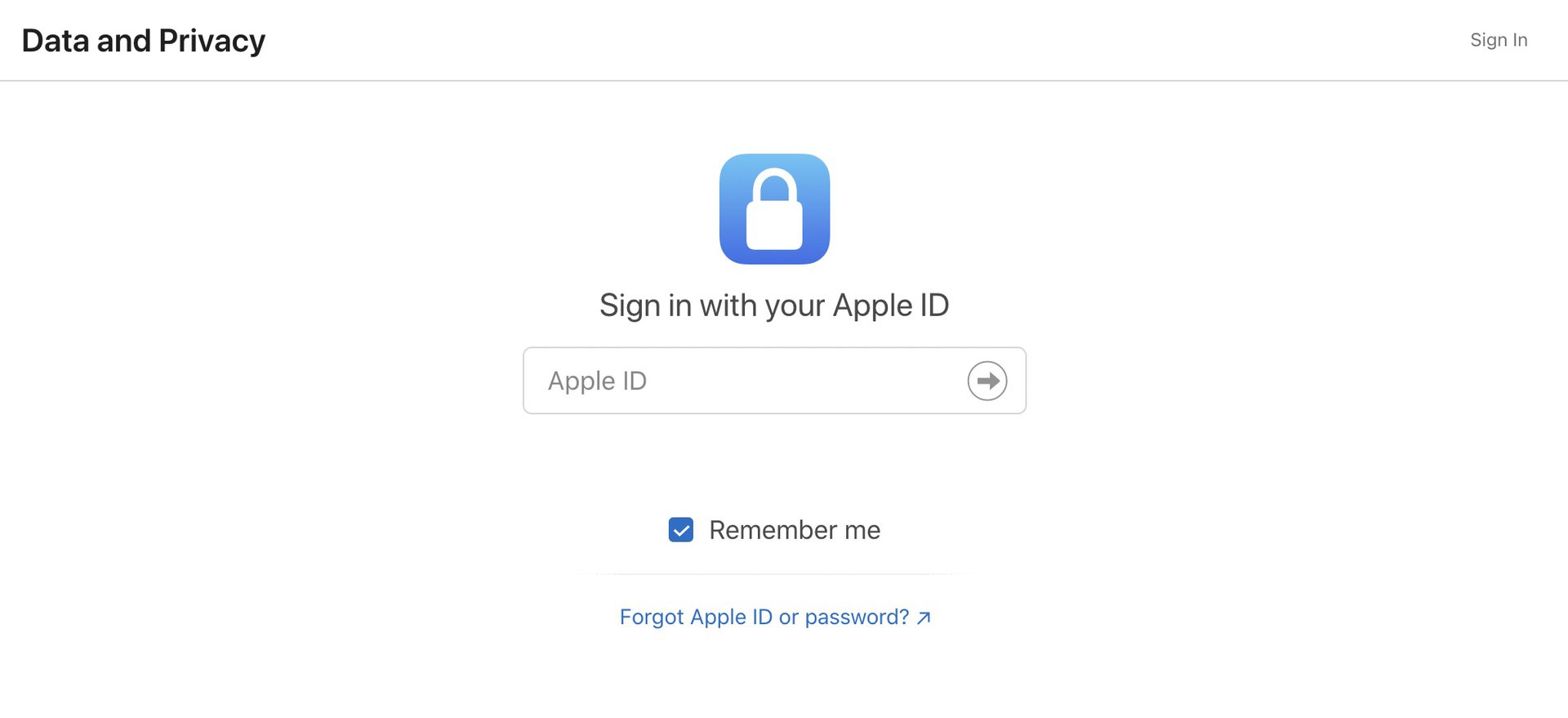Open Sign In from the top header
Screen dimensions: 1568x718
coord(1498,40)
